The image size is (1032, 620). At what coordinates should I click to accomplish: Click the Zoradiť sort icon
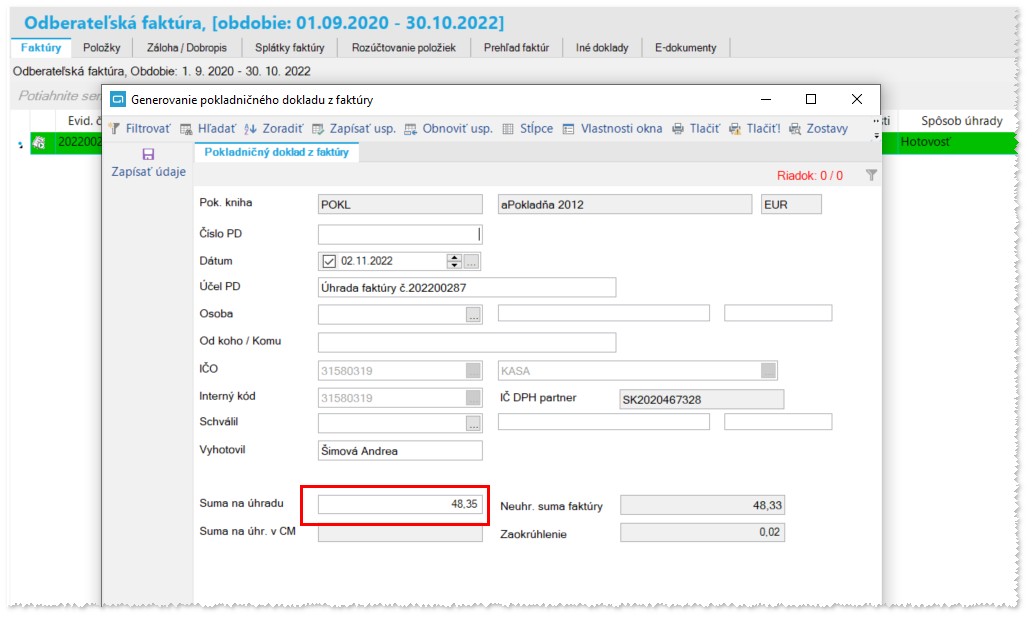tap(251, 129)
